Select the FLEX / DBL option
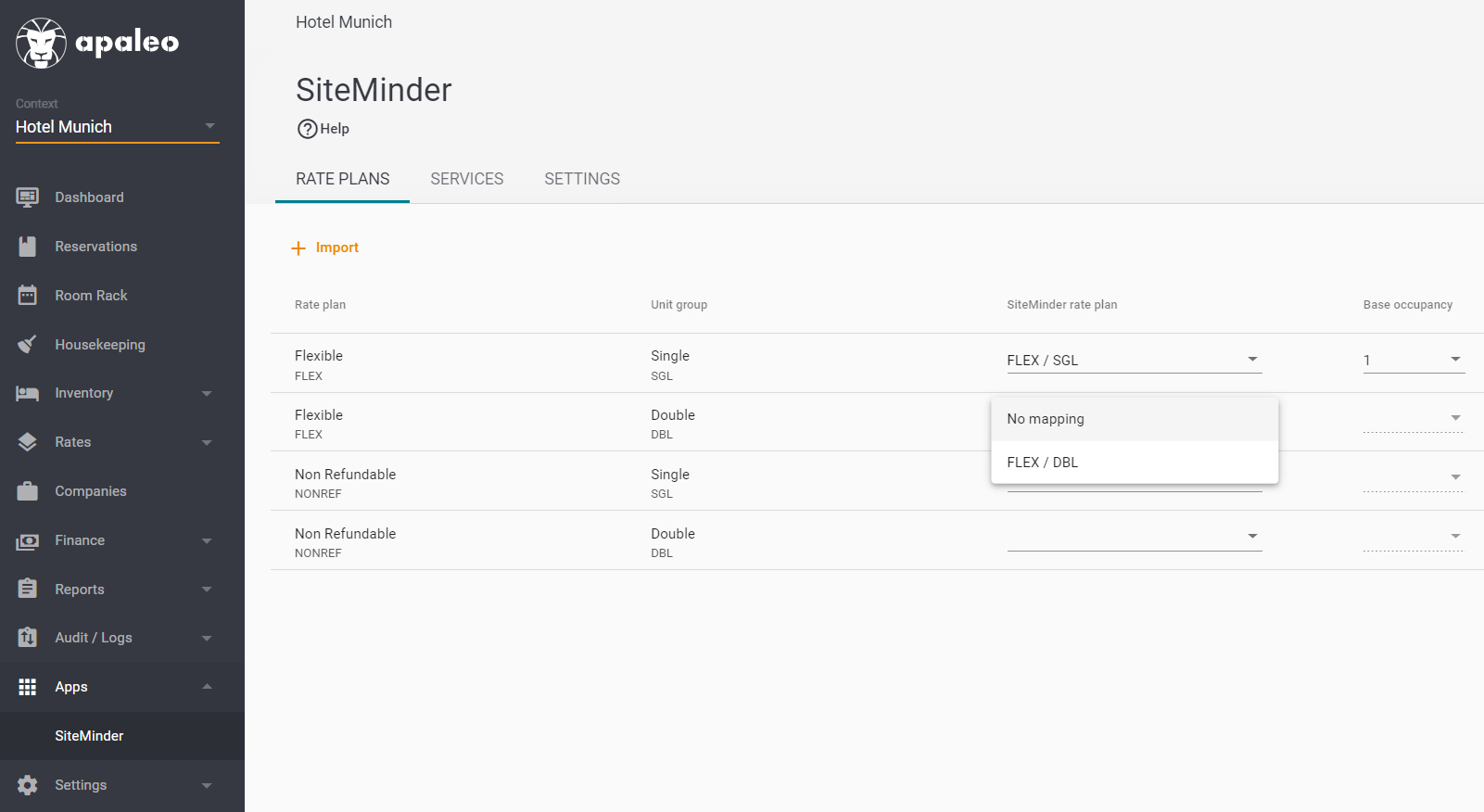The image size is (1484, 812). pos(1135,463)
